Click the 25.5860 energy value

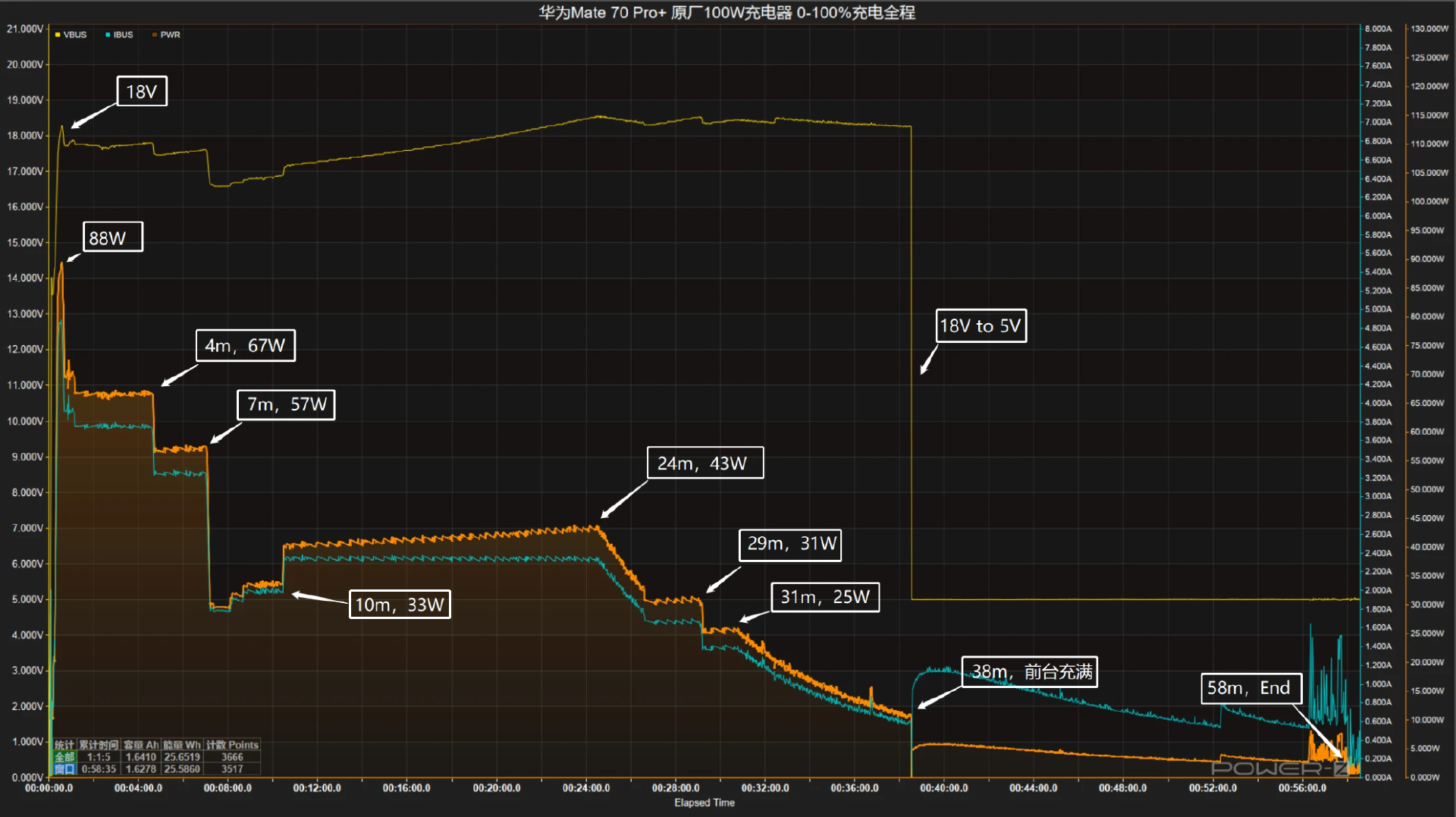point(182,769)
